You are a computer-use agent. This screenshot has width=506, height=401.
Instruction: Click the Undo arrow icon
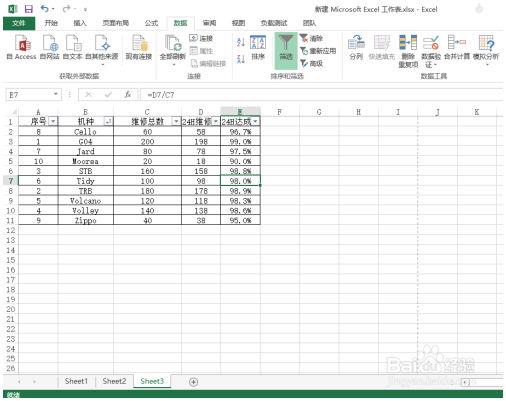(x=44, y=9)
